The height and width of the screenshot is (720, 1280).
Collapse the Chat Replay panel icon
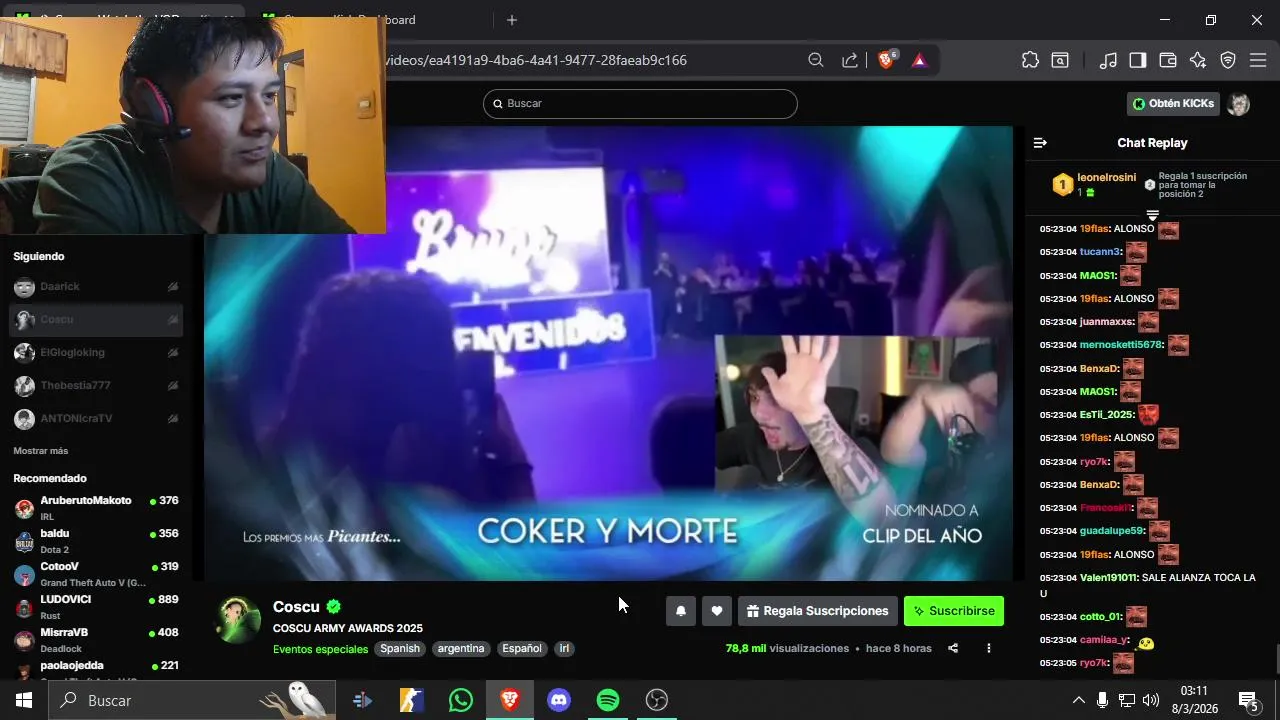pos(1040,143)
